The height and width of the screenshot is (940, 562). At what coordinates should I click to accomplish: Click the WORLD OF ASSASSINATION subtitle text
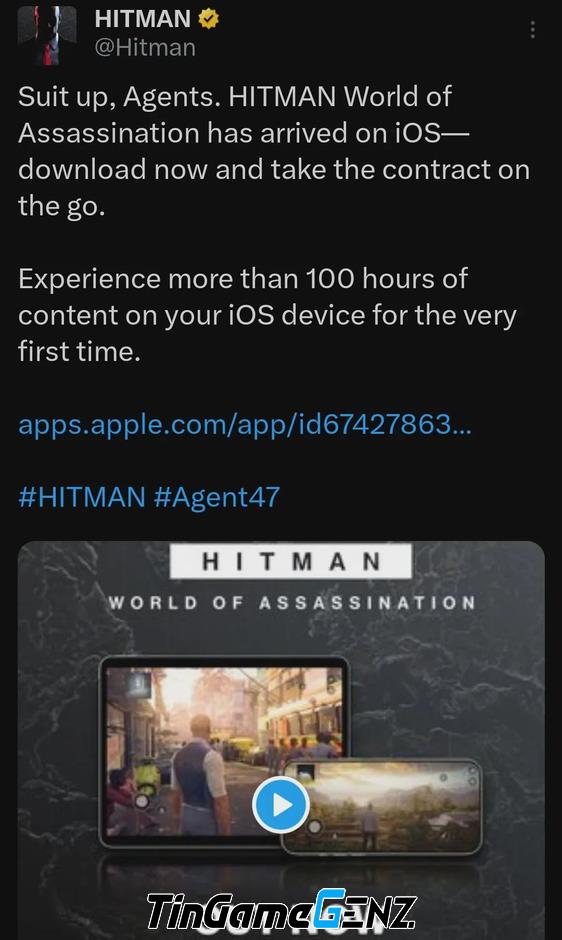[292, 602]
